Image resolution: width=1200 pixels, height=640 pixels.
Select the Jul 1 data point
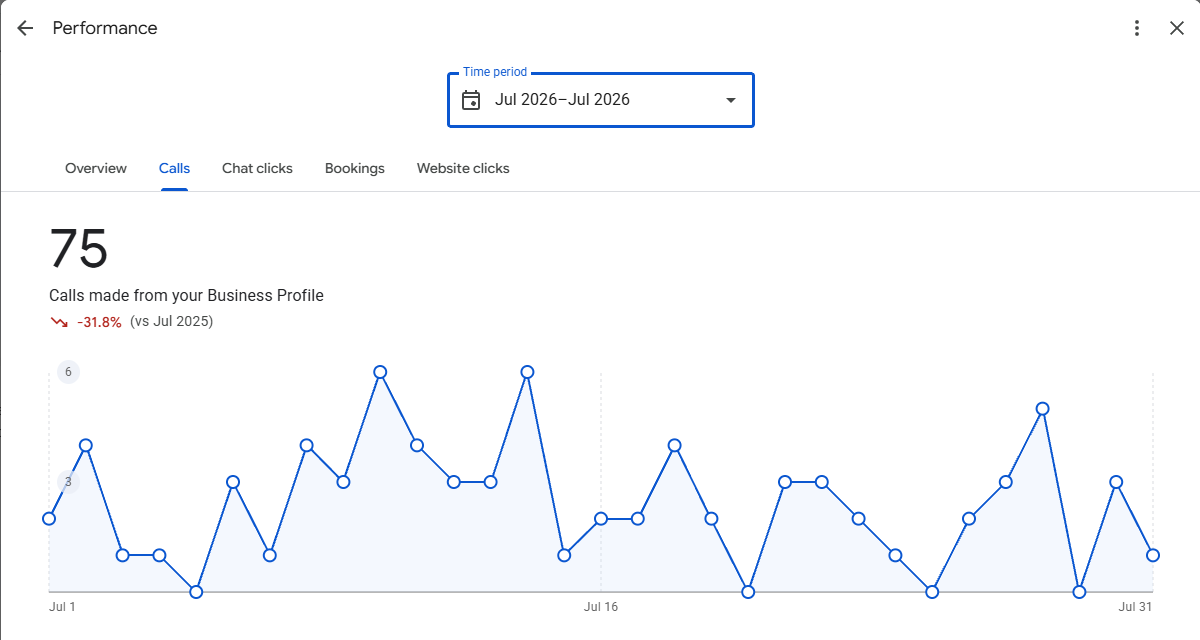[49, 518]
